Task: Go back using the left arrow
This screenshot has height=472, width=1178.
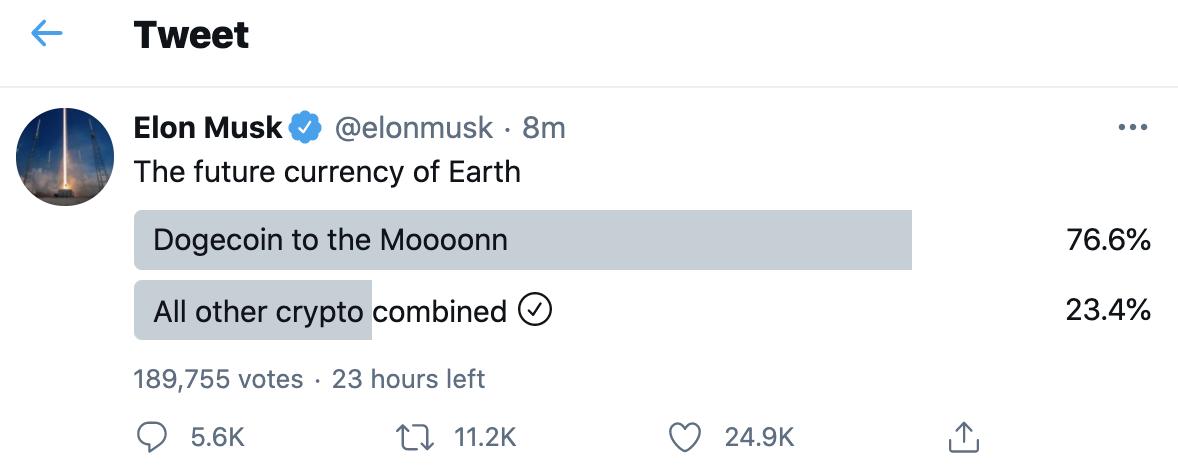Action: coord(47,35)
